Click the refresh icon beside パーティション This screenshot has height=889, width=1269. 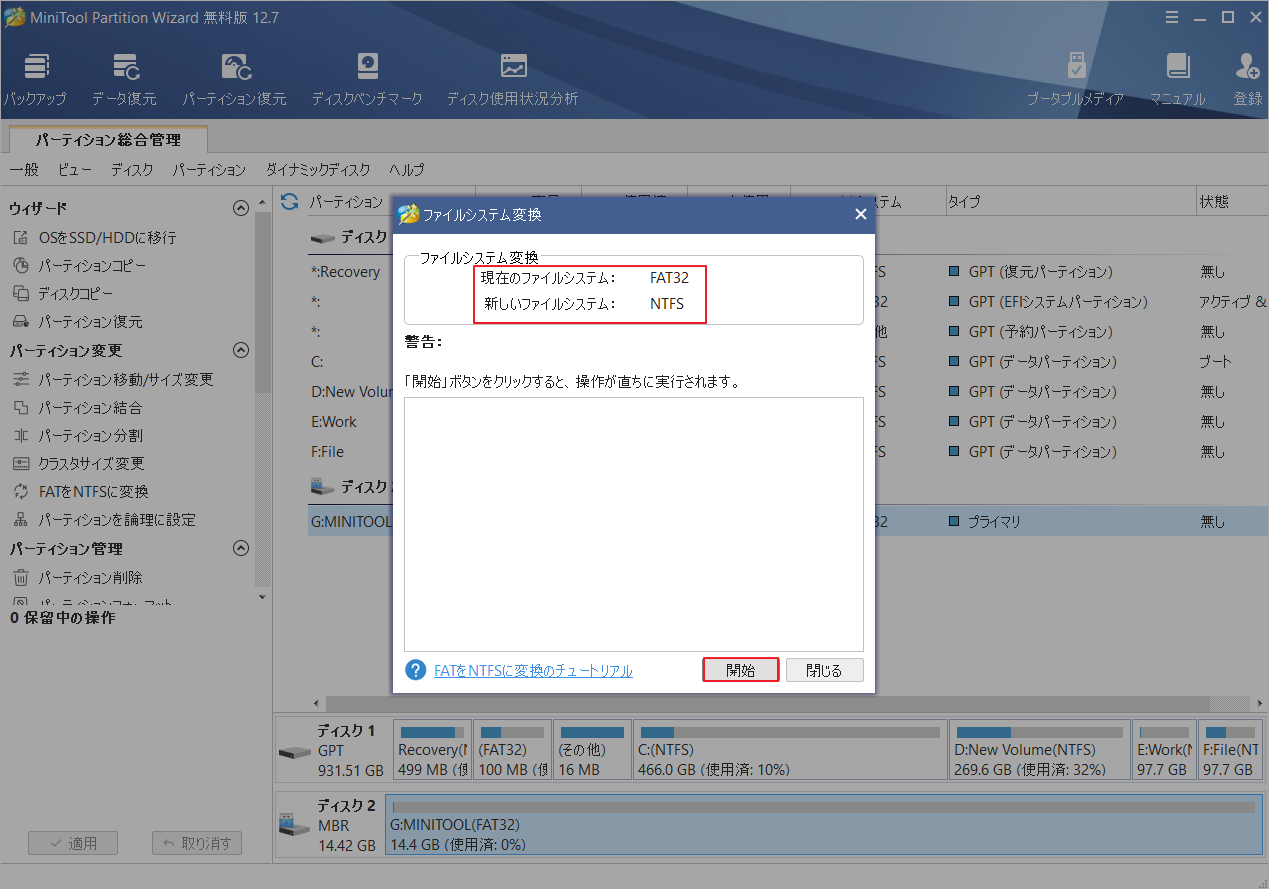289,201
